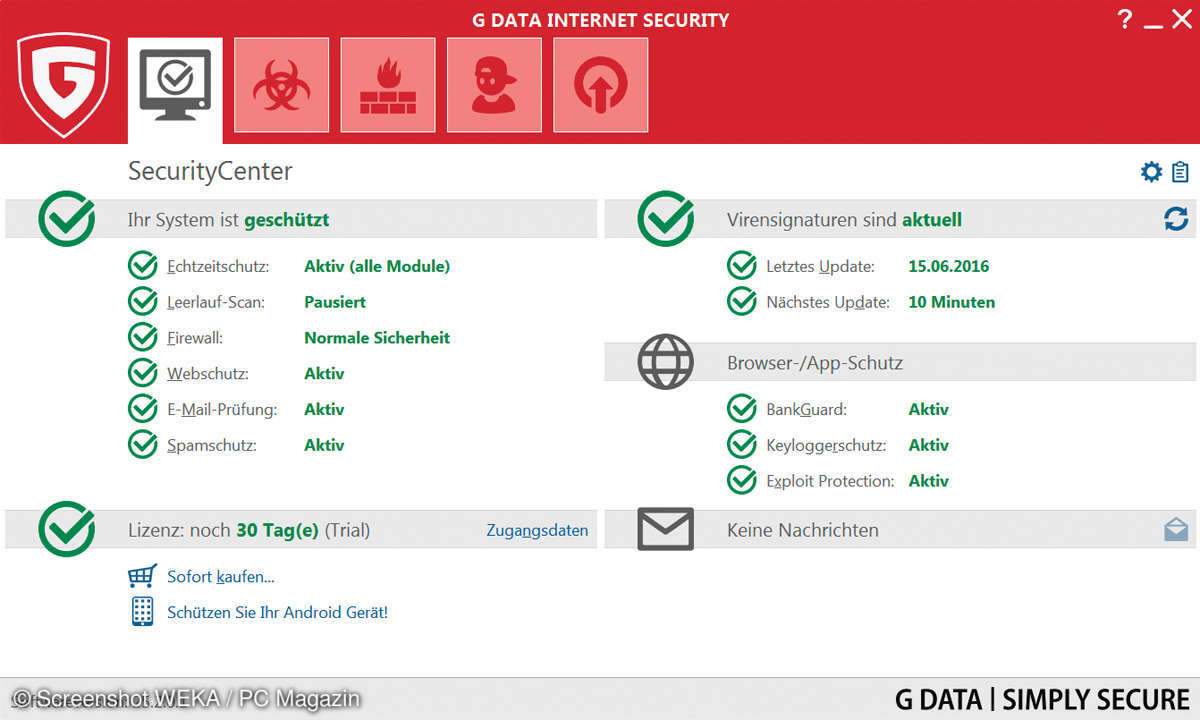Open protocols clipboard icon
The width and height of the screenshot is (1200, 720).
pyautogui.click(x=1180, y=172)
